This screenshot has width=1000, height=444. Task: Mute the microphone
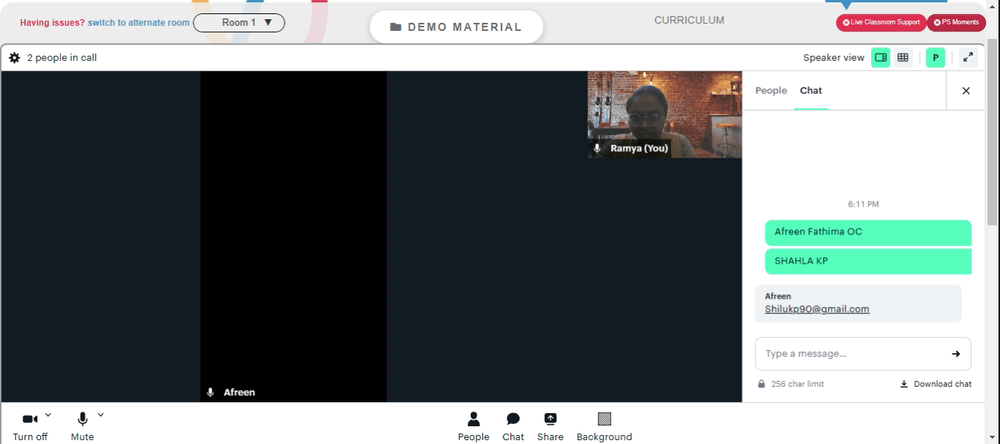82,426
